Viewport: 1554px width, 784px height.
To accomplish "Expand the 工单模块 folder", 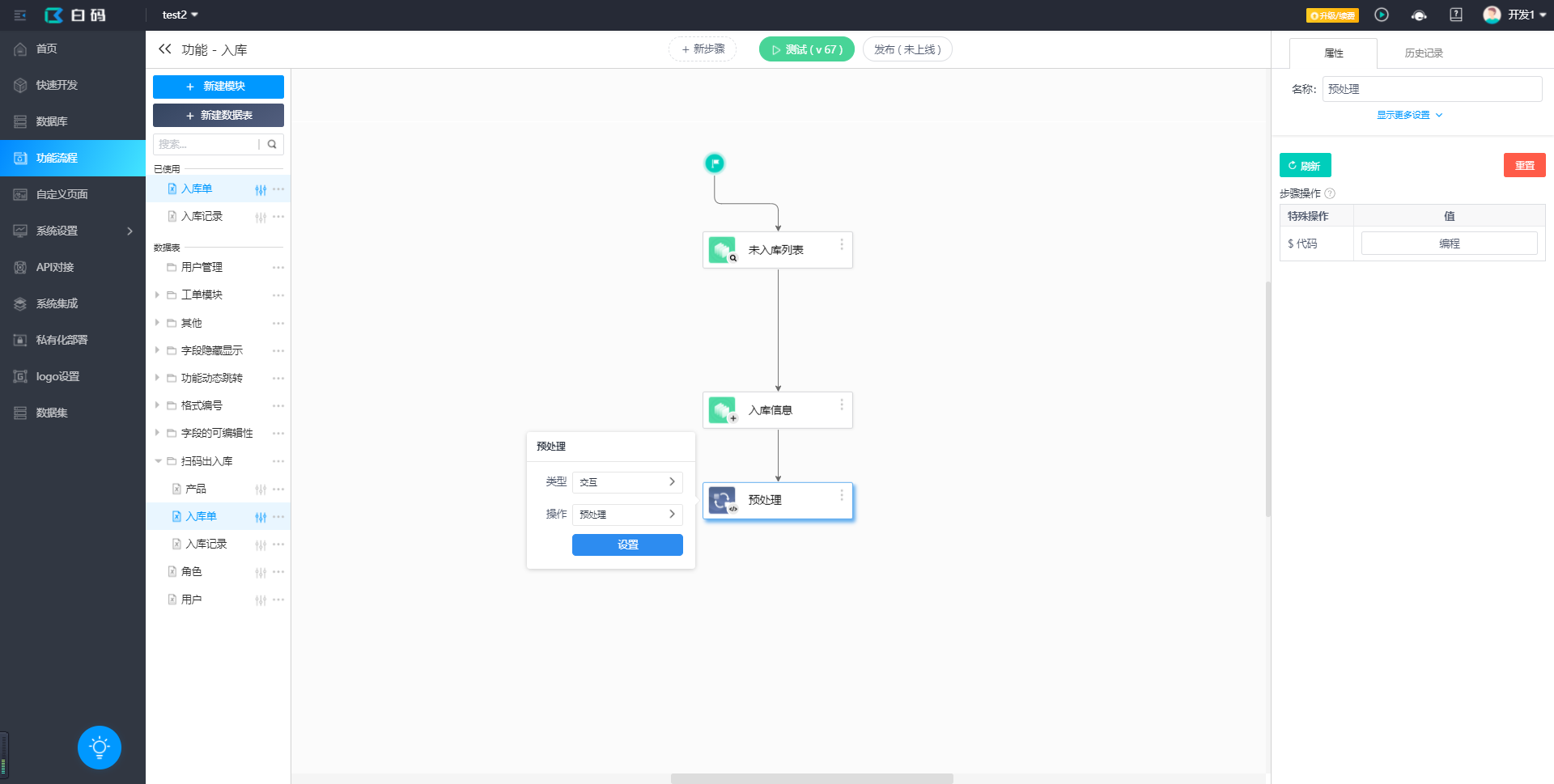I will (x=157, y=295).
